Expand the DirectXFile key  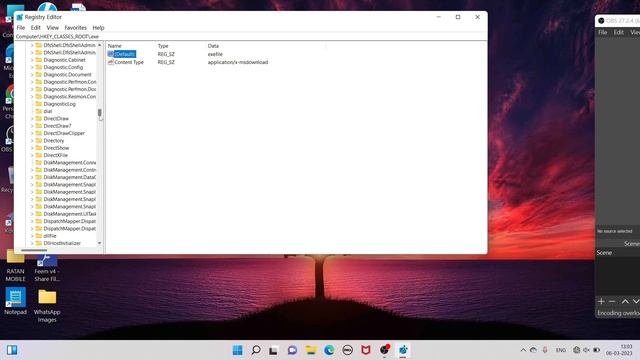[x=32, y=155]
